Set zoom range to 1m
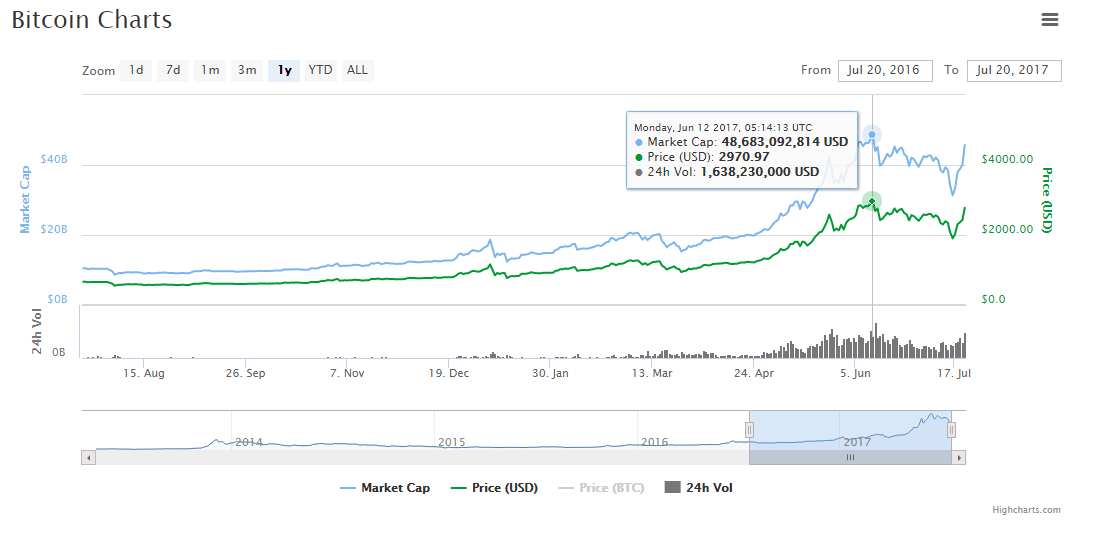This screenshot has width=1095, height=533. (x=210, y=71)
